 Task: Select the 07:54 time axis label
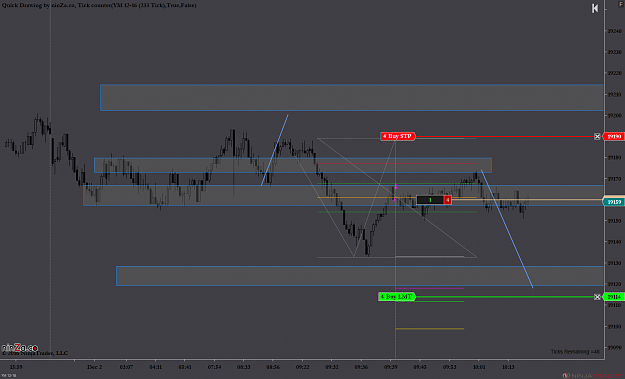click(x=214, y=367)
